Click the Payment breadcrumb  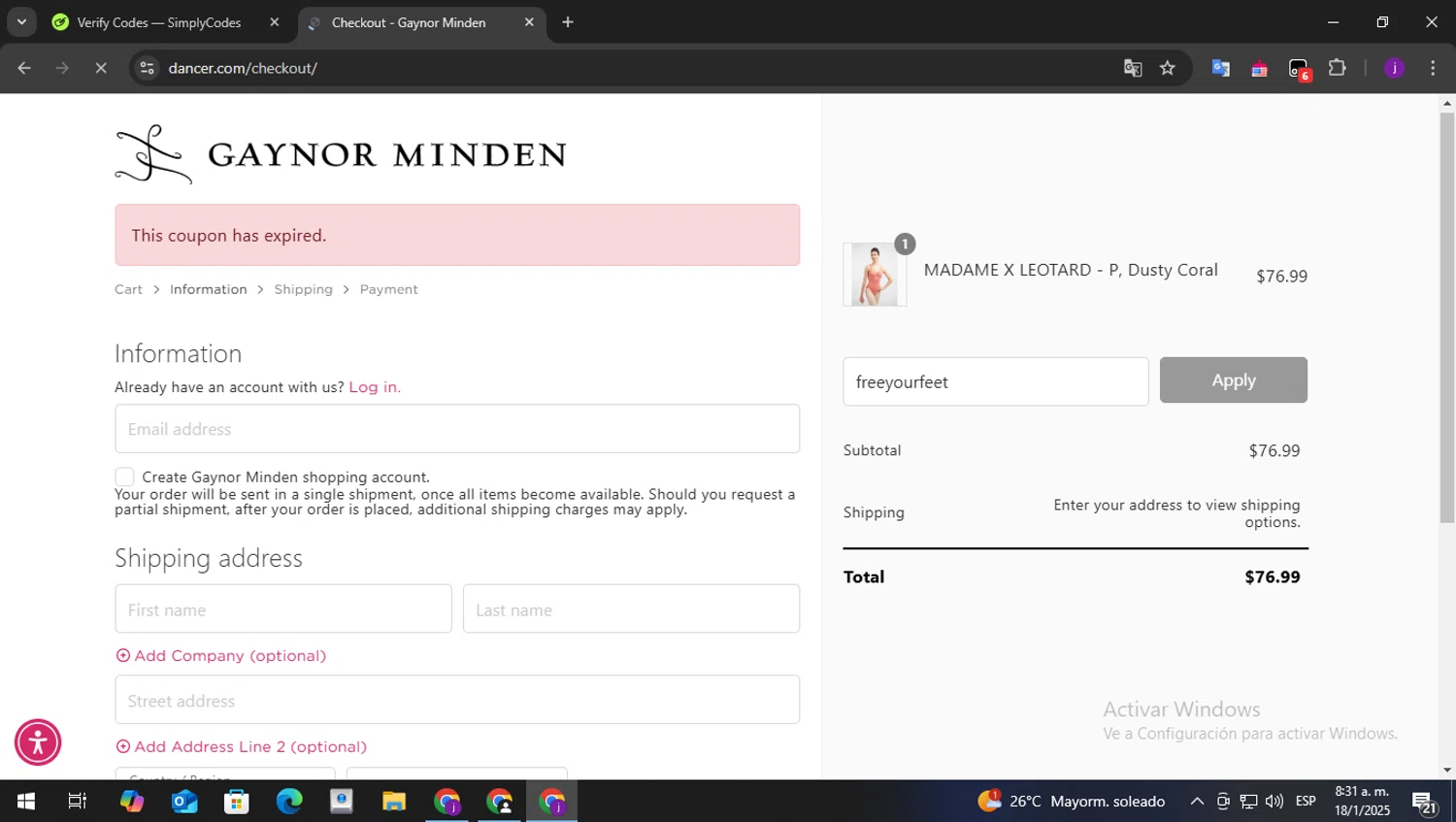pyautogui.click(x=388, y=289)
